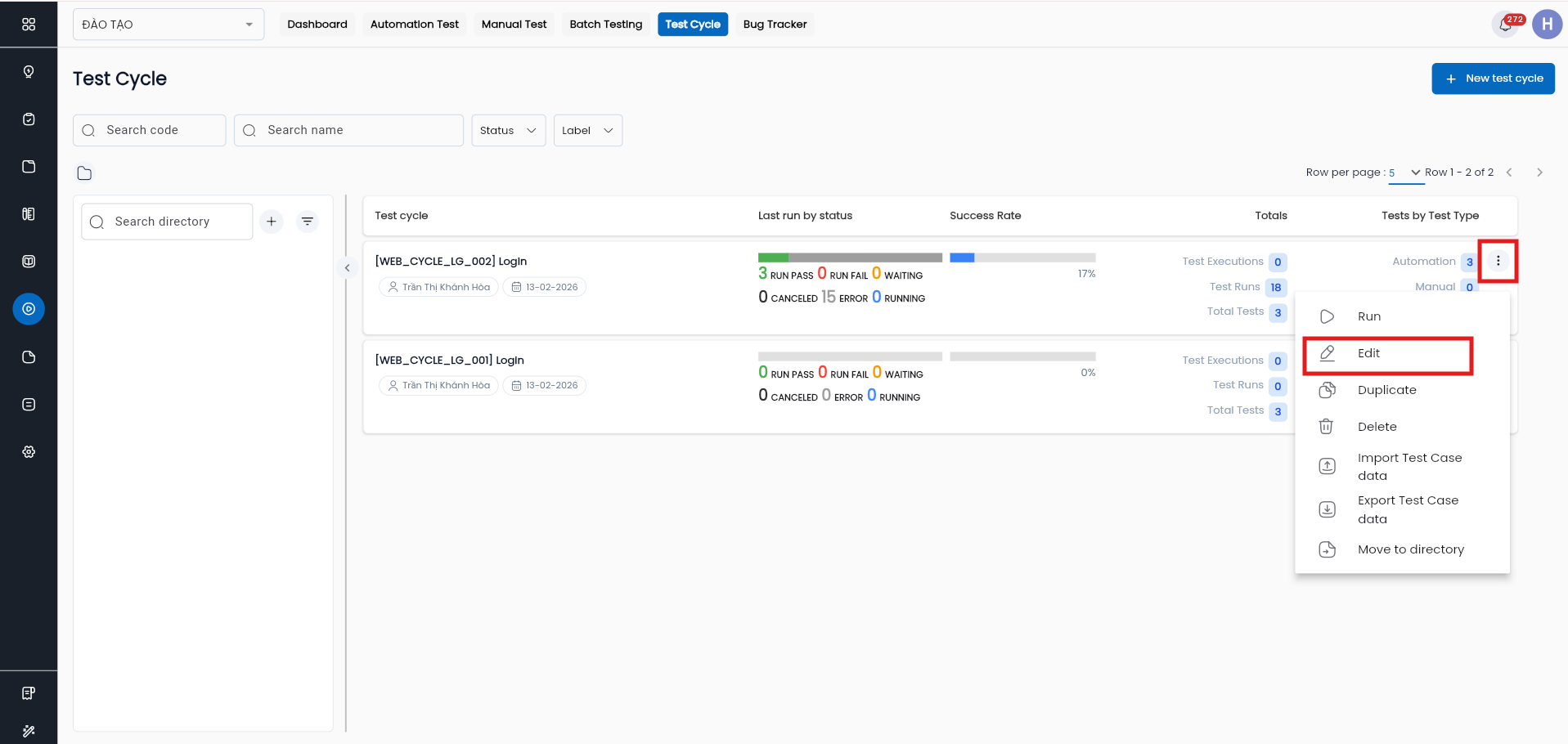Collapse the directory panel with chevron

coord(348,268)
